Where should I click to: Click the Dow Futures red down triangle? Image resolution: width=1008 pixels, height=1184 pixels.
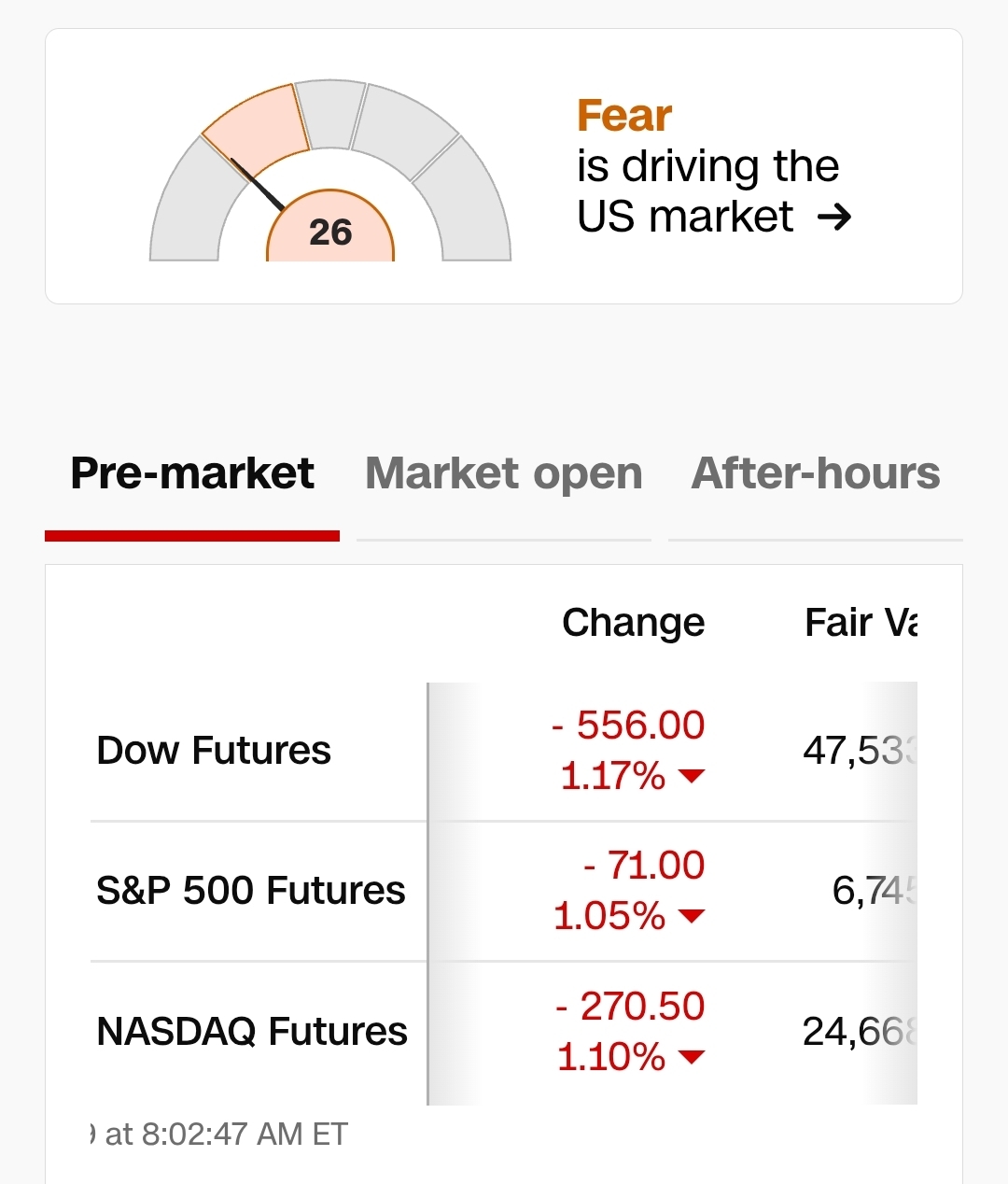click(x=692, y=776)
